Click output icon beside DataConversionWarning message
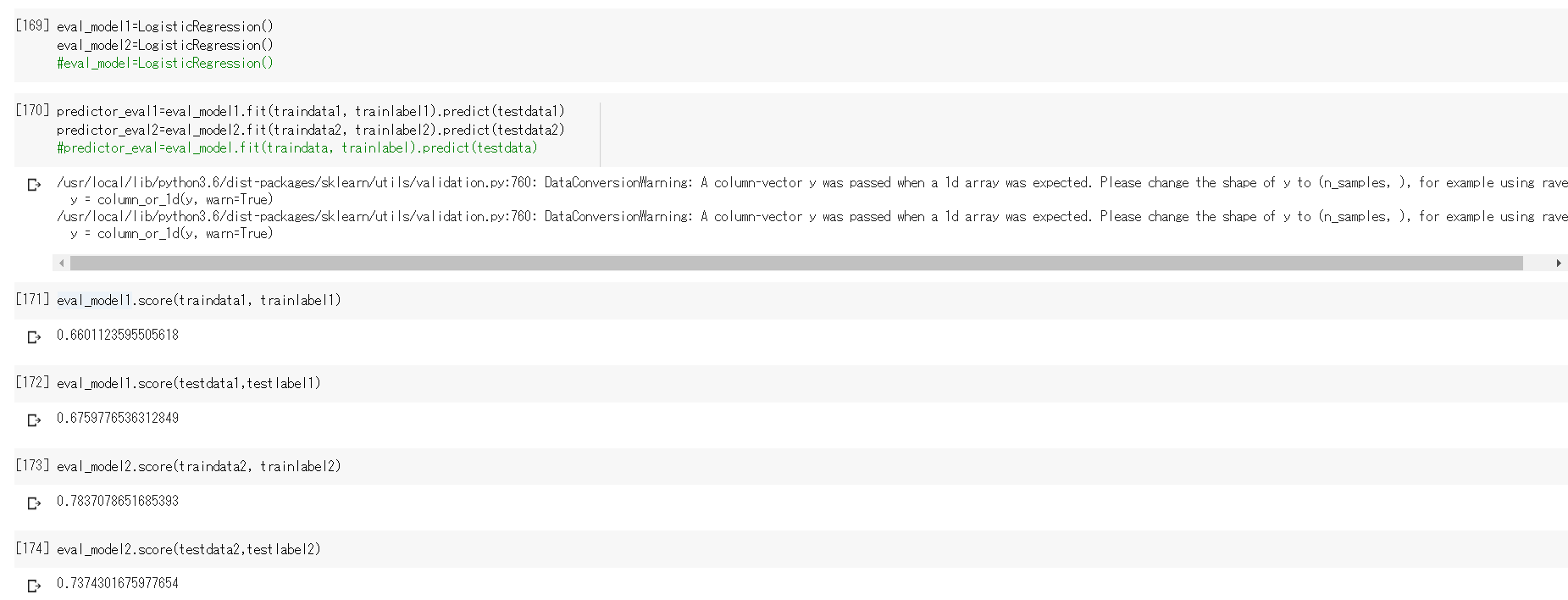This screenshot has height=600, width=1568. point(34,185)
